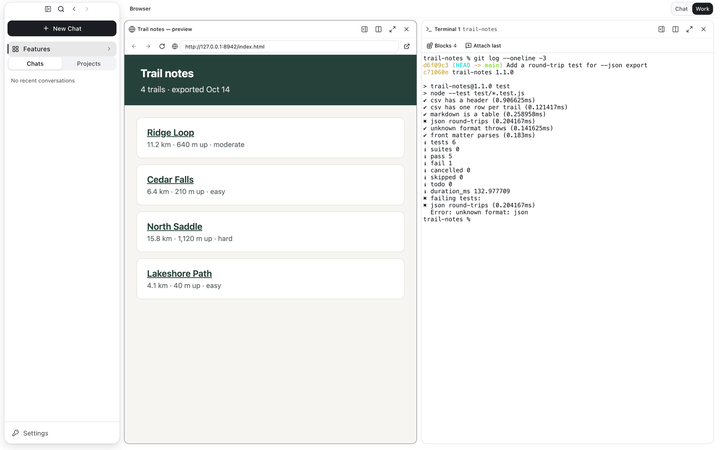Click the globe site-info icon

tap(174, 46)
